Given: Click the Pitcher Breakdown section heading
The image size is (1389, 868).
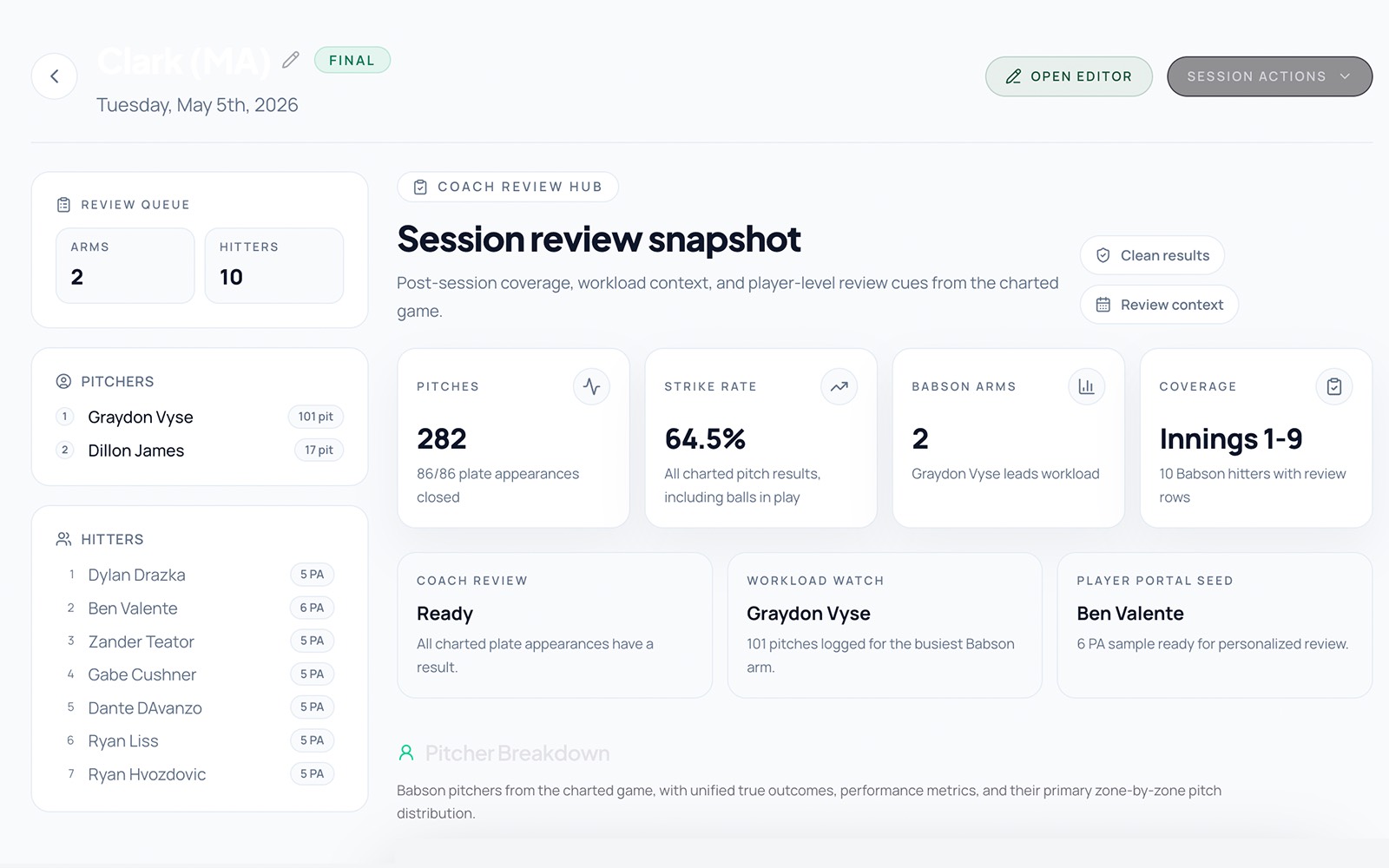Looking at the screenshot, I should pos(517,753).
